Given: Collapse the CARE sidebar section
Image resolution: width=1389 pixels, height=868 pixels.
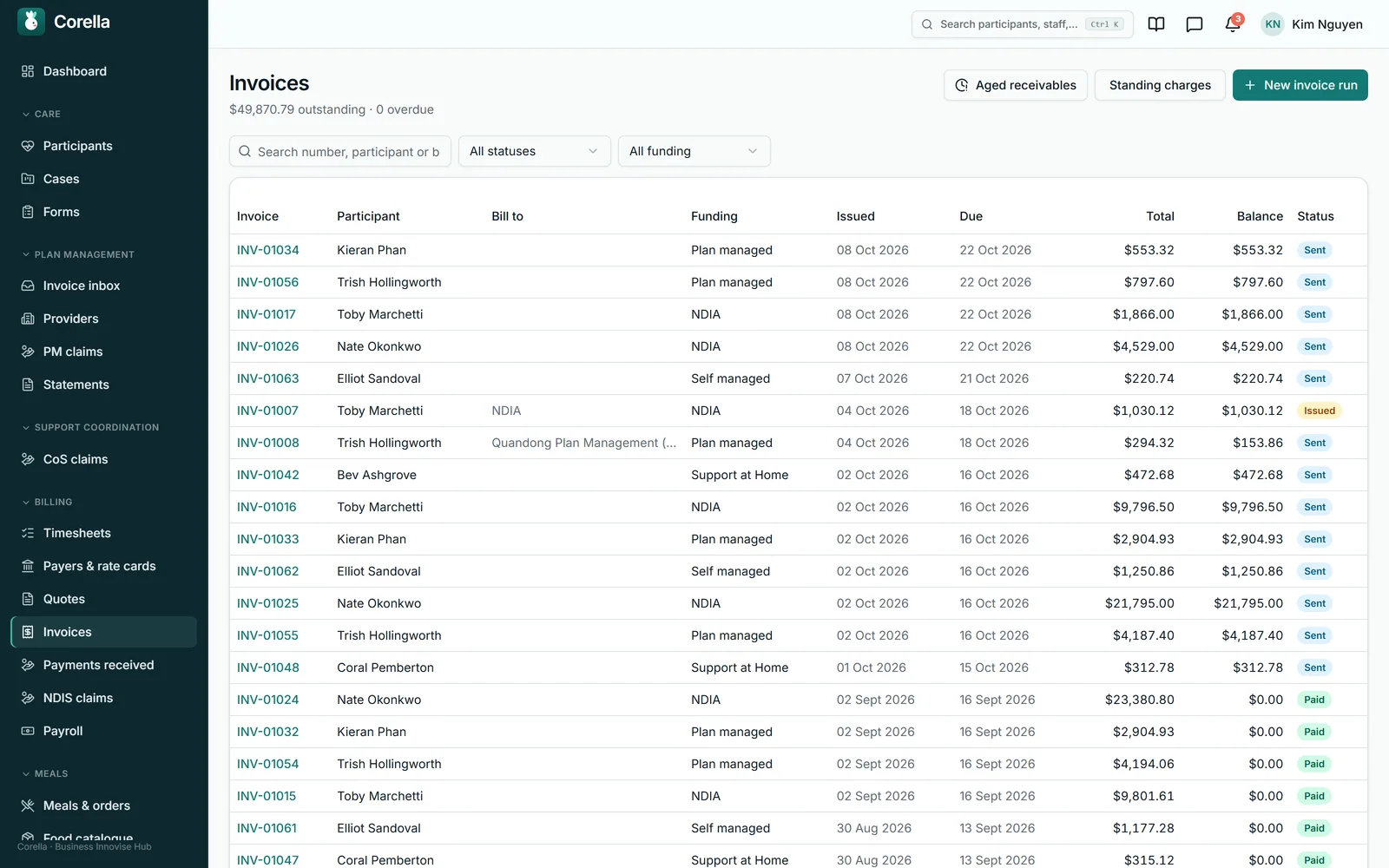Looking at the screenshot, I should click(42, 114).
